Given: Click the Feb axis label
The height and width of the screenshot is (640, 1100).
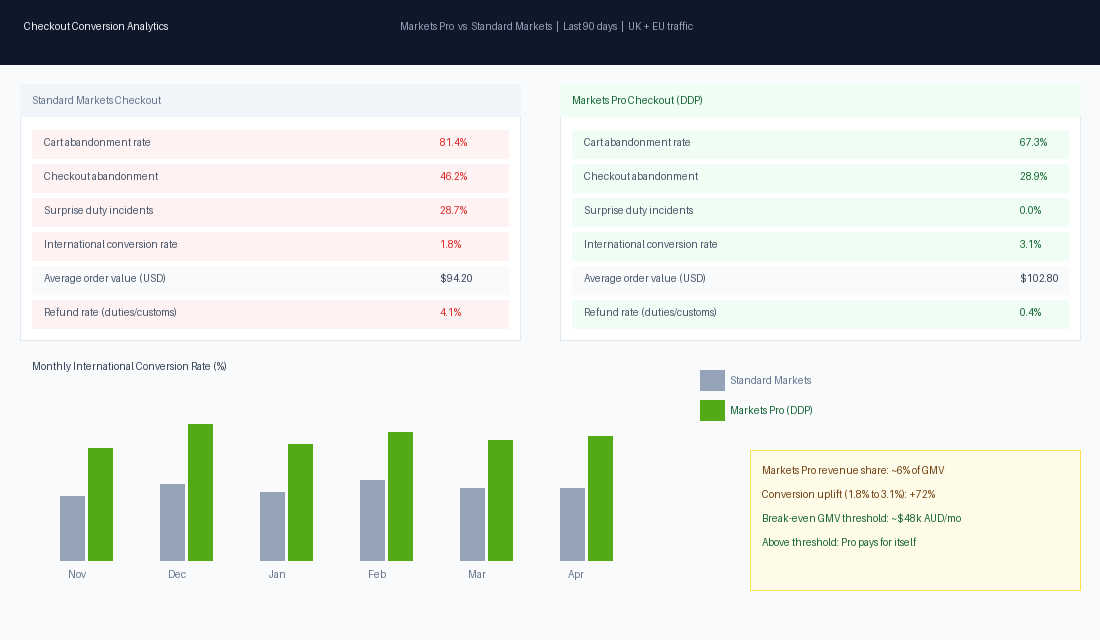Looking at the screenshot, I should point(377,574).
